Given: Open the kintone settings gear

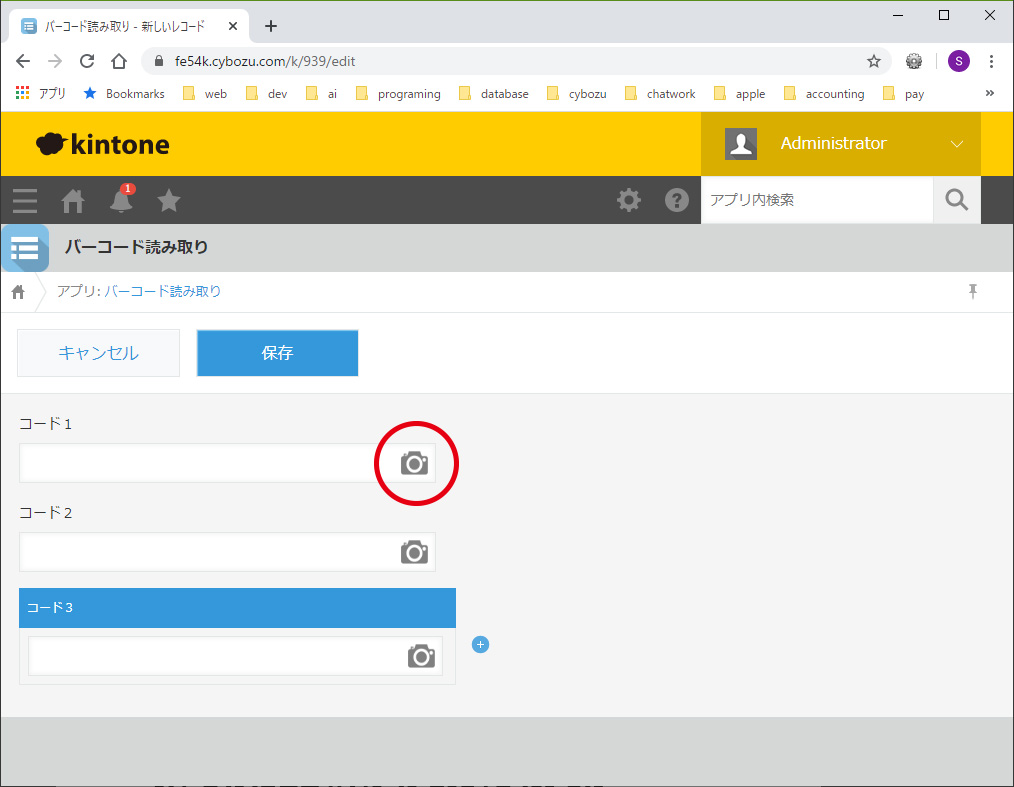Looking at the screenshot, I should pyautogui.click(x=629, y=201).
